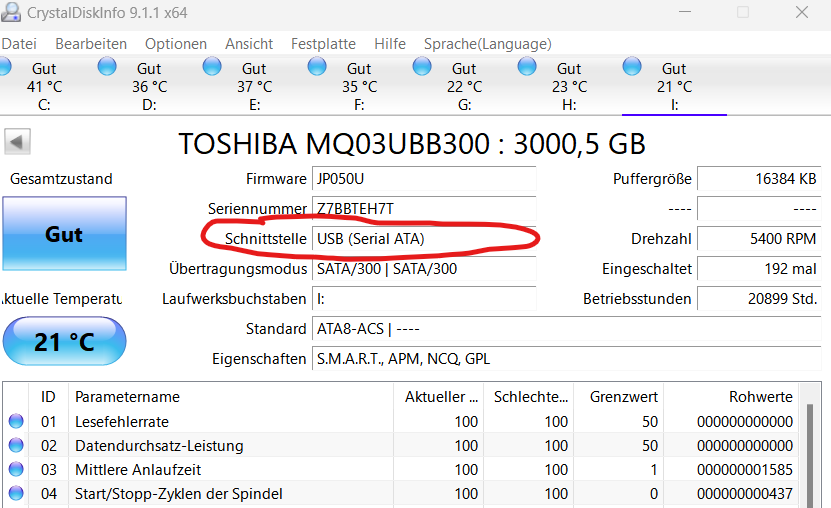Click the Übertragungsmodus field SATA/300 | SATA/300
Image resolution: width=831 pixels, height=508 pixels.
tap(424, 269)
